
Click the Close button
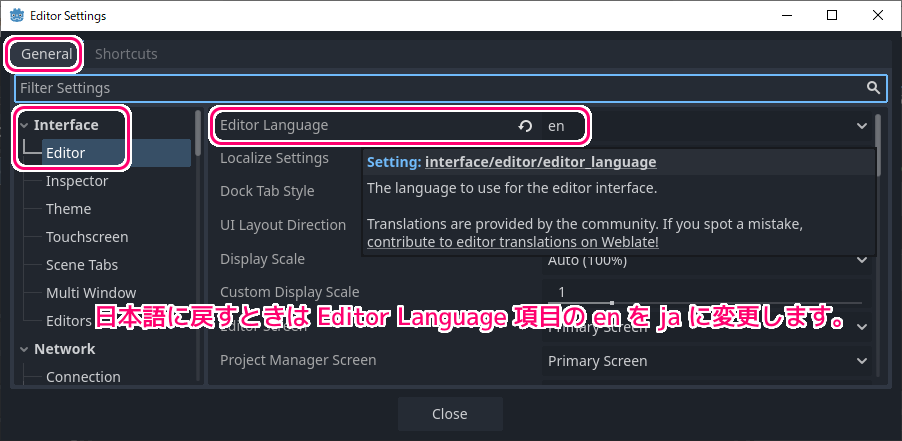(450, 414)
